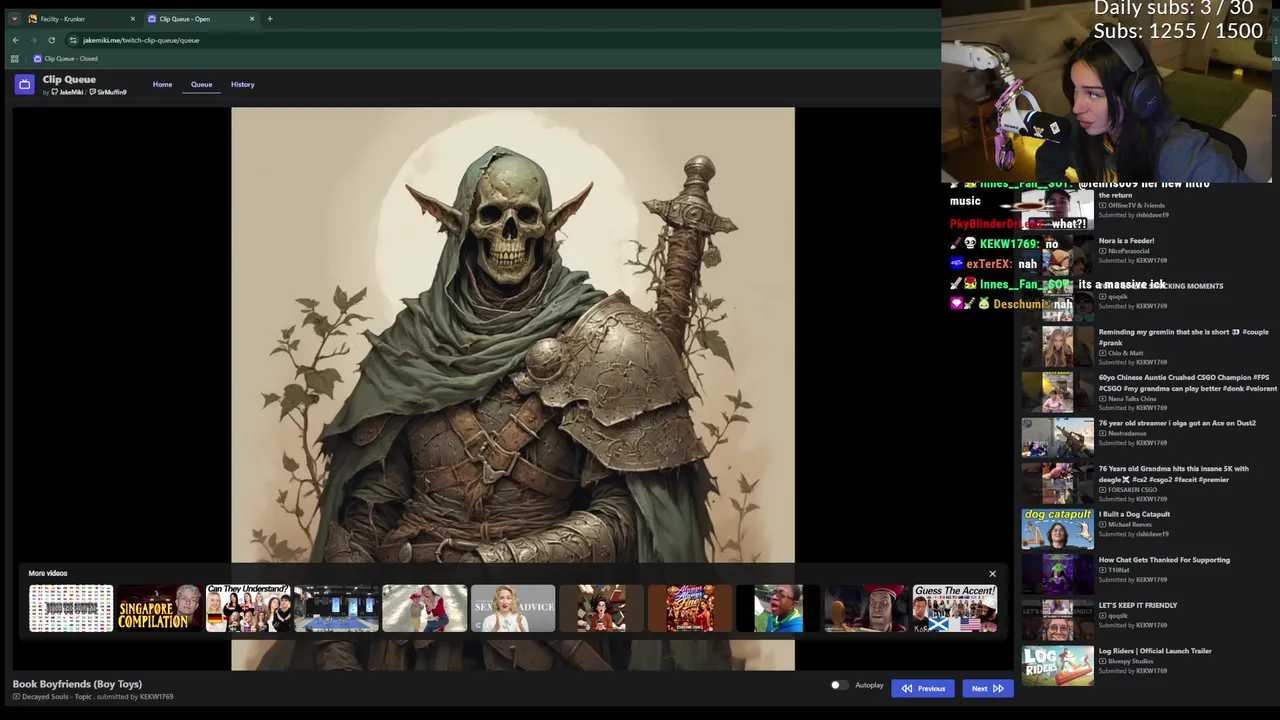Click the Decayed Souls - Topic channel name
Image resolution: width=1280 pixels, height=720 pixels.
(56, 696)
